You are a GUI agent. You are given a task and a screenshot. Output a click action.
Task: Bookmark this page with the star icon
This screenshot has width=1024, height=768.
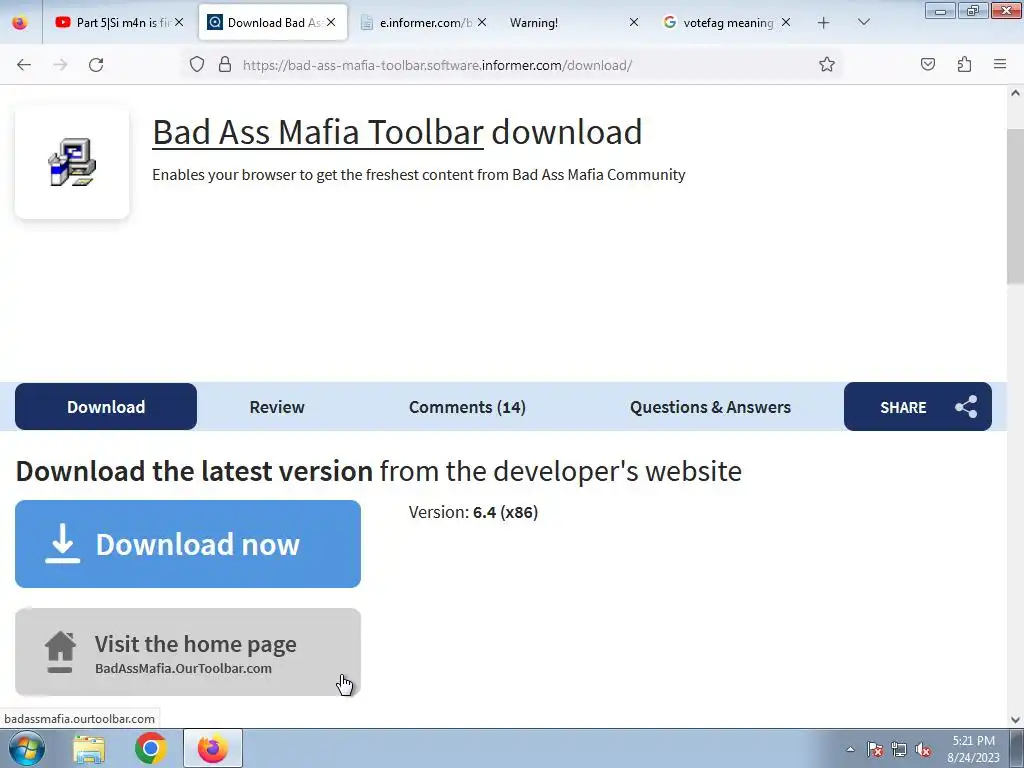pyautogui.click(x=827, y=65)
